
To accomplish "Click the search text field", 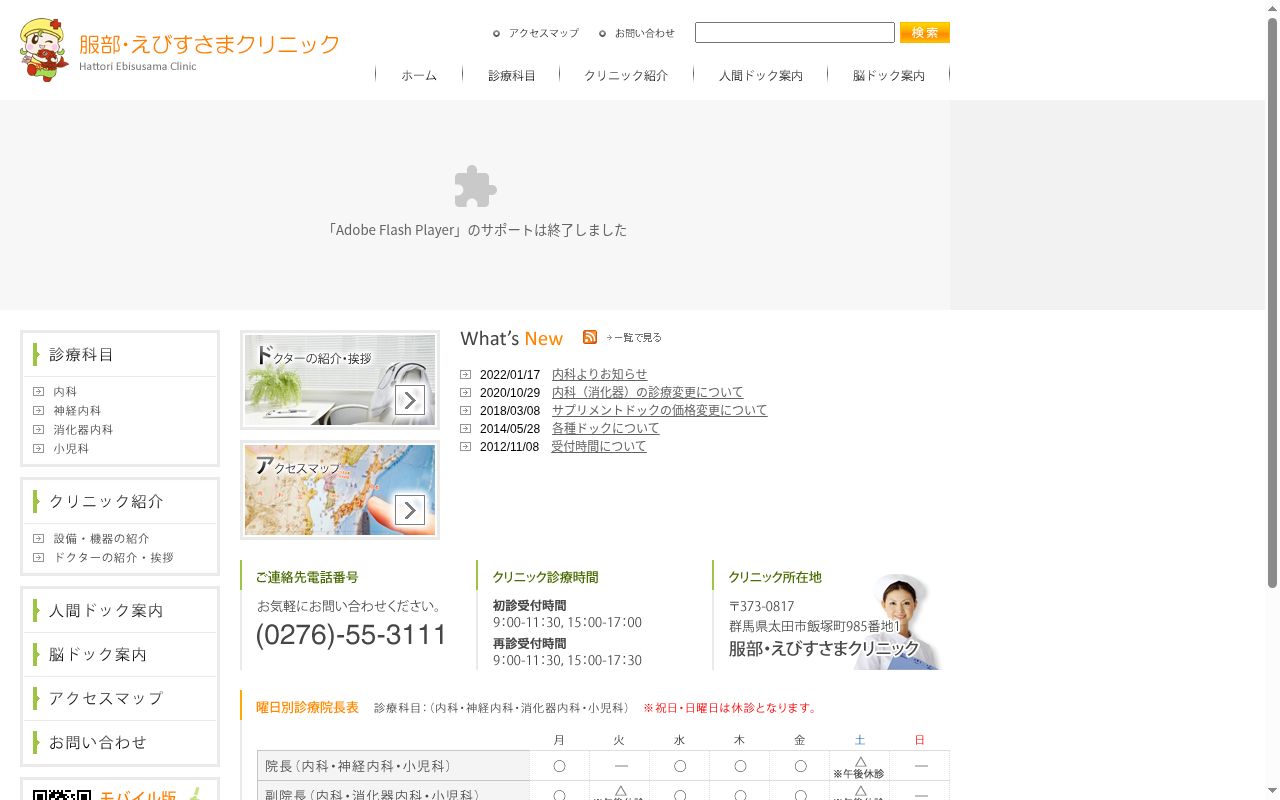I will tap(795, 33).
